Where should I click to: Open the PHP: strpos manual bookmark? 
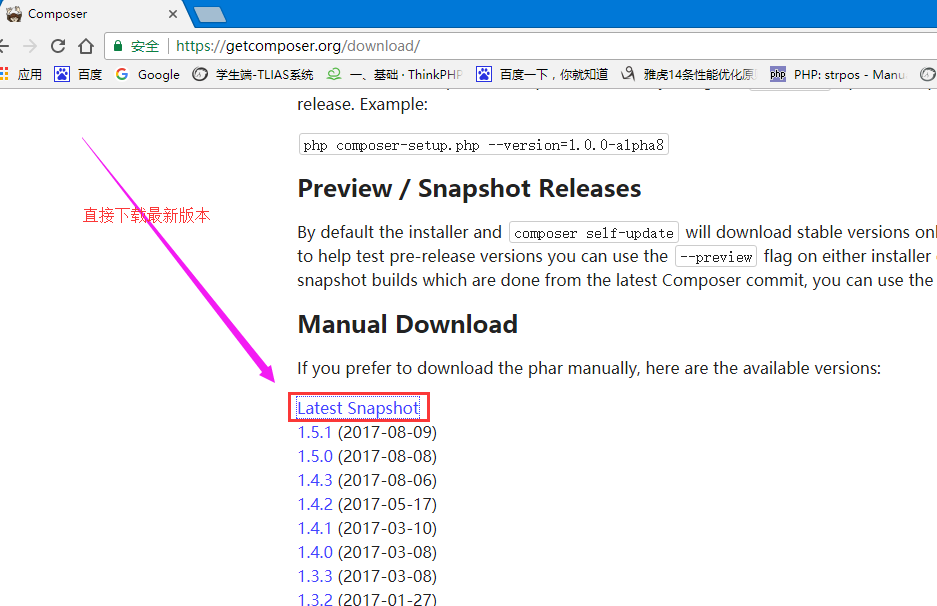pyautogui.click(x=838, y=74)
